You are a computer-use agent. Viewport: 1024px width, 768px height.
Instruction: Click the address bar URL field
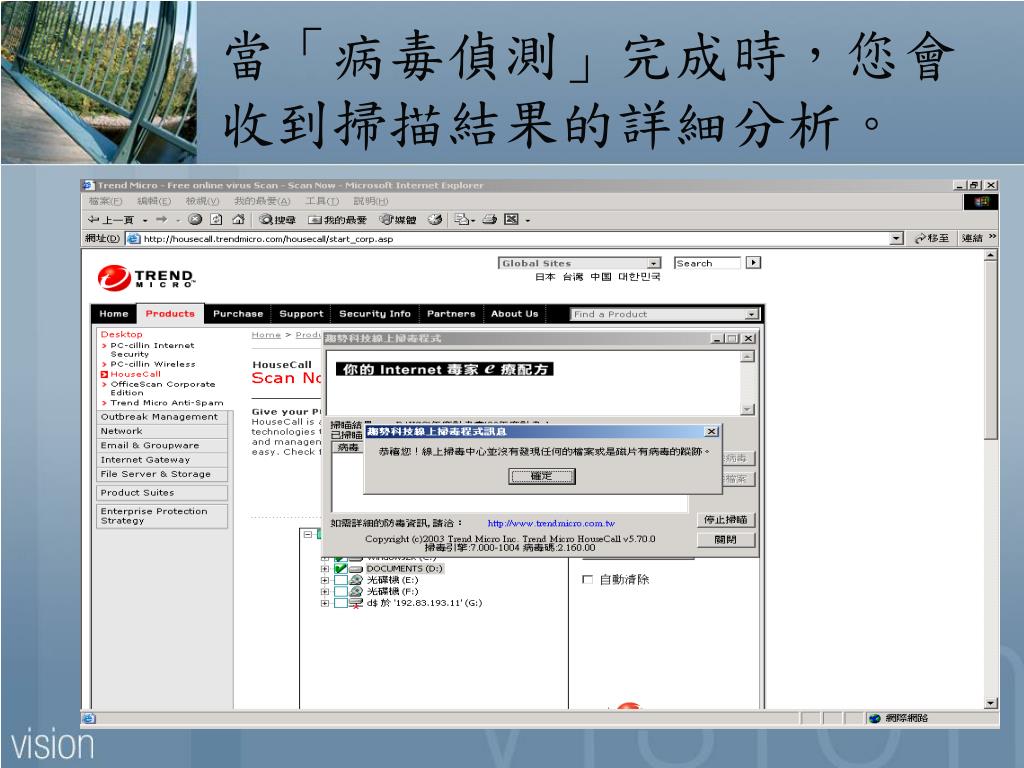click(515, 239)
